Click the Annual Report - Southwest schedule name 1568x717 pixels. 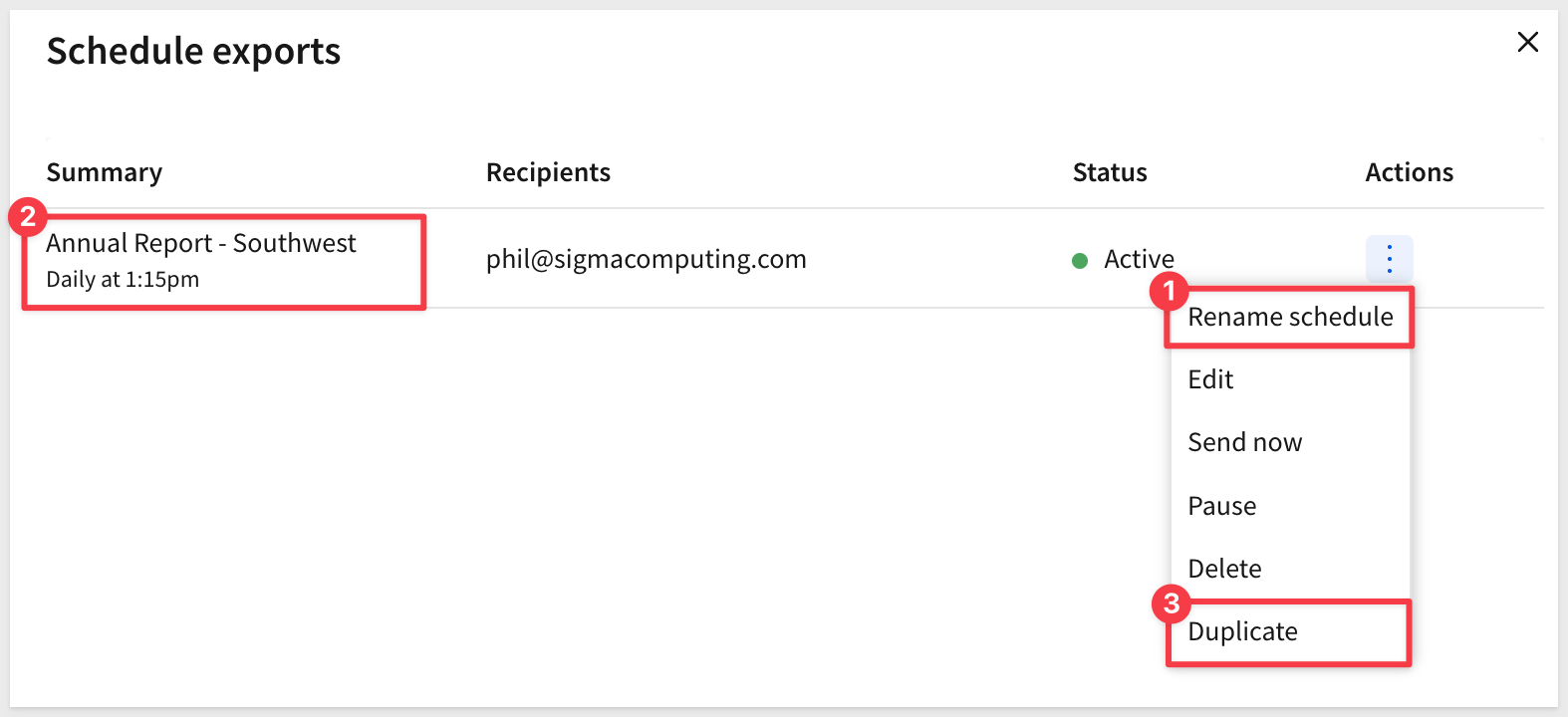pyautogui.click(x=201, y=244)
